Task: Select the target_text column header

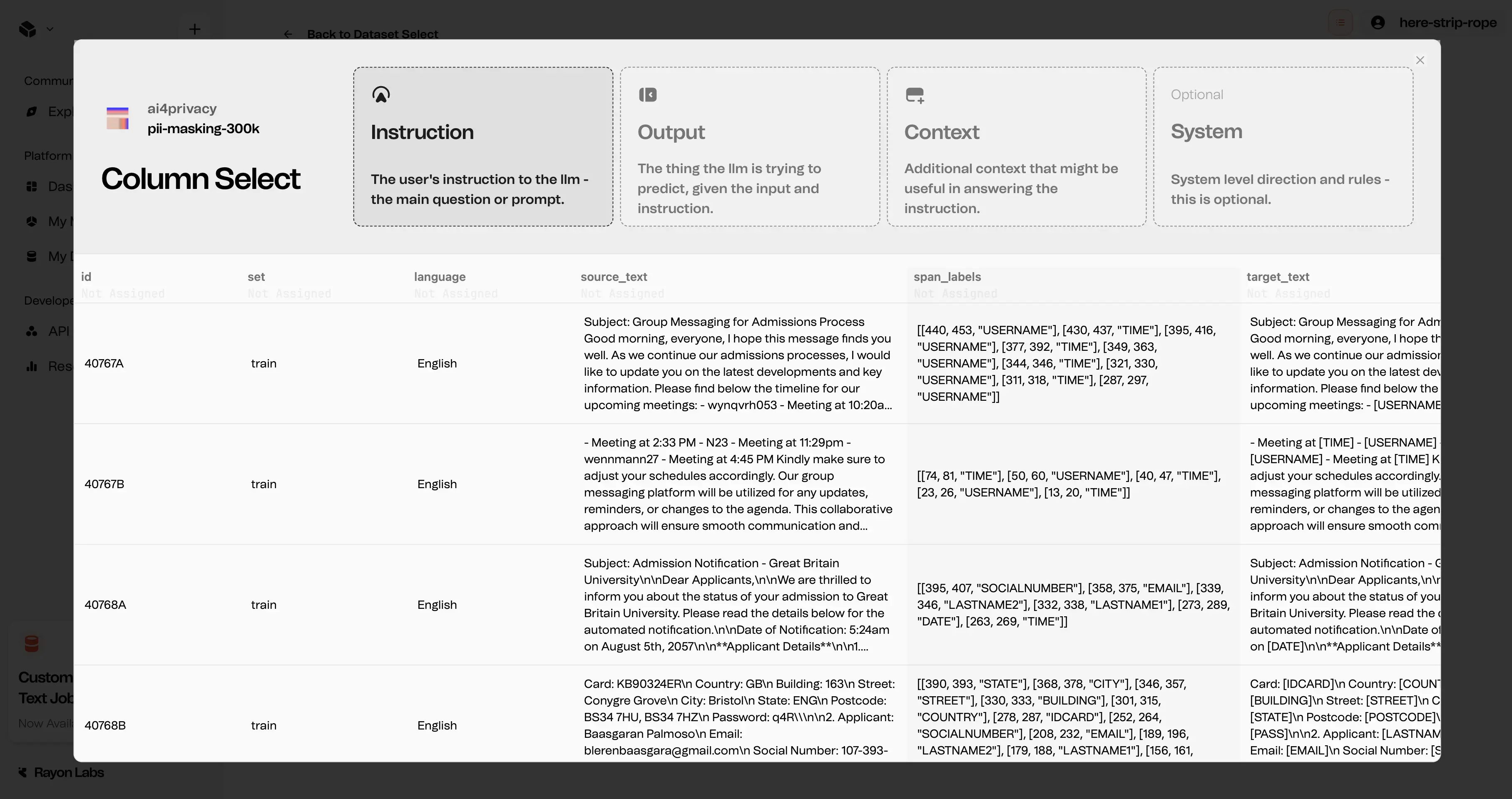Action: tap(1277, 277)
